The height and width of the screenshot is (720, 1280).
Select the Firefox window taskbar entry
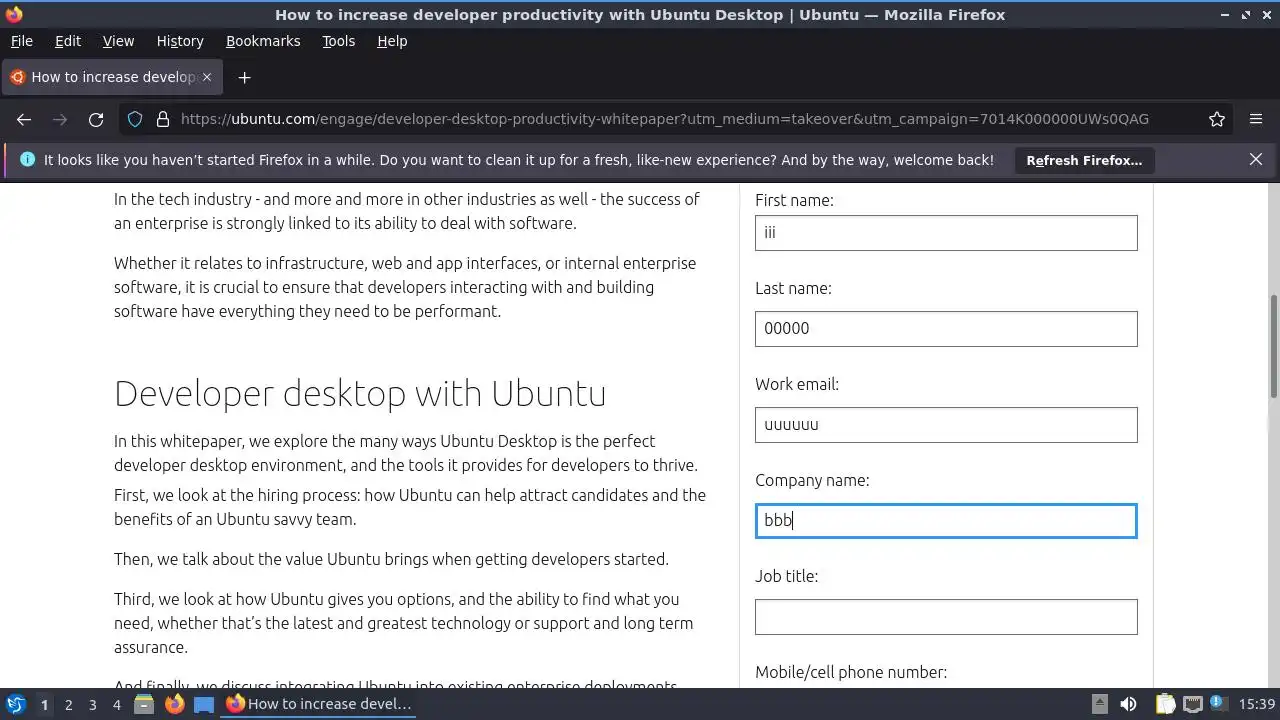[320, 704]
